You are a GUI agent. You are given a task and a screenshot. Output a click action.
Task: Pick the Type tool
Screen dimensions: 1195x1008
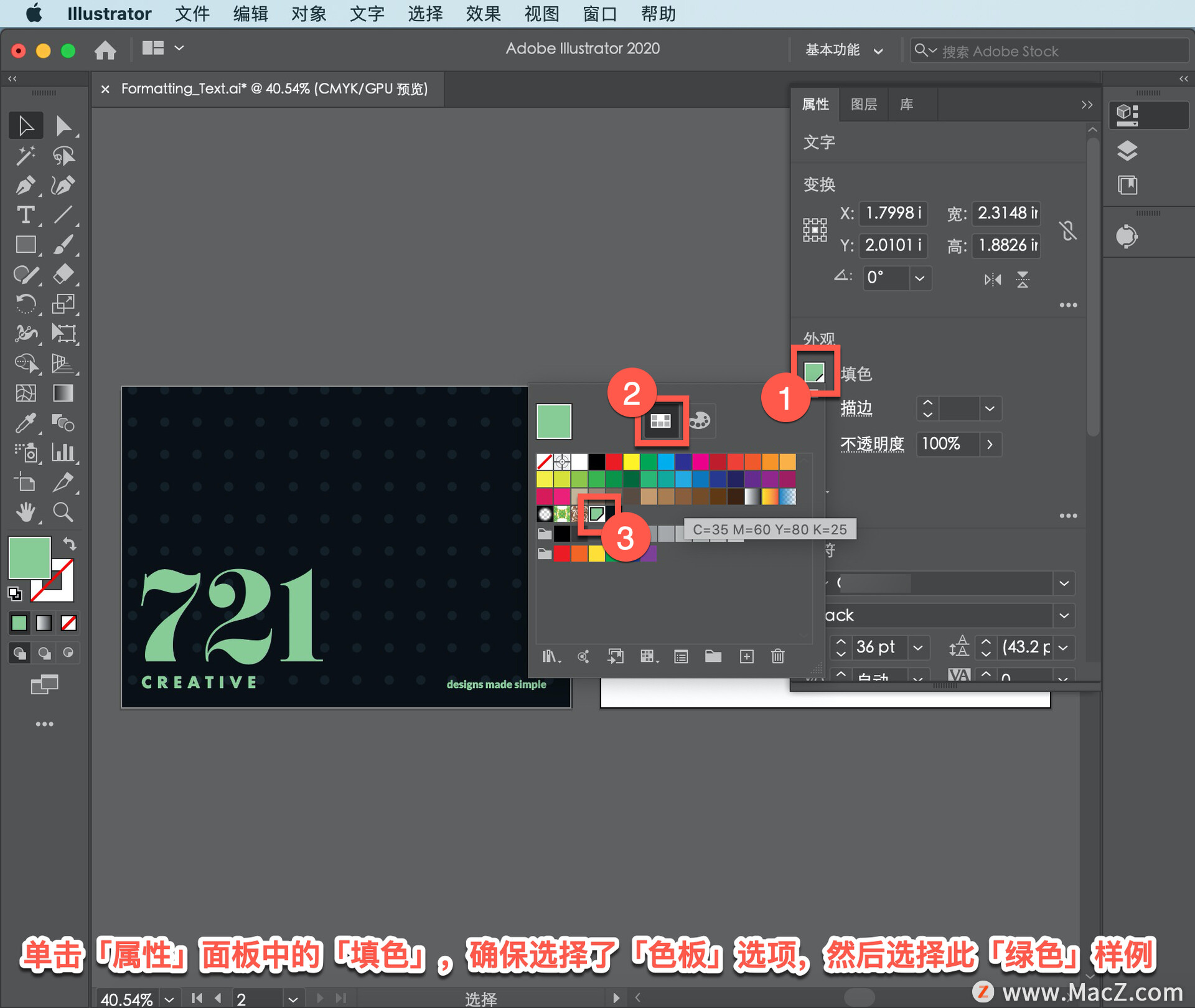click(26, 215)
